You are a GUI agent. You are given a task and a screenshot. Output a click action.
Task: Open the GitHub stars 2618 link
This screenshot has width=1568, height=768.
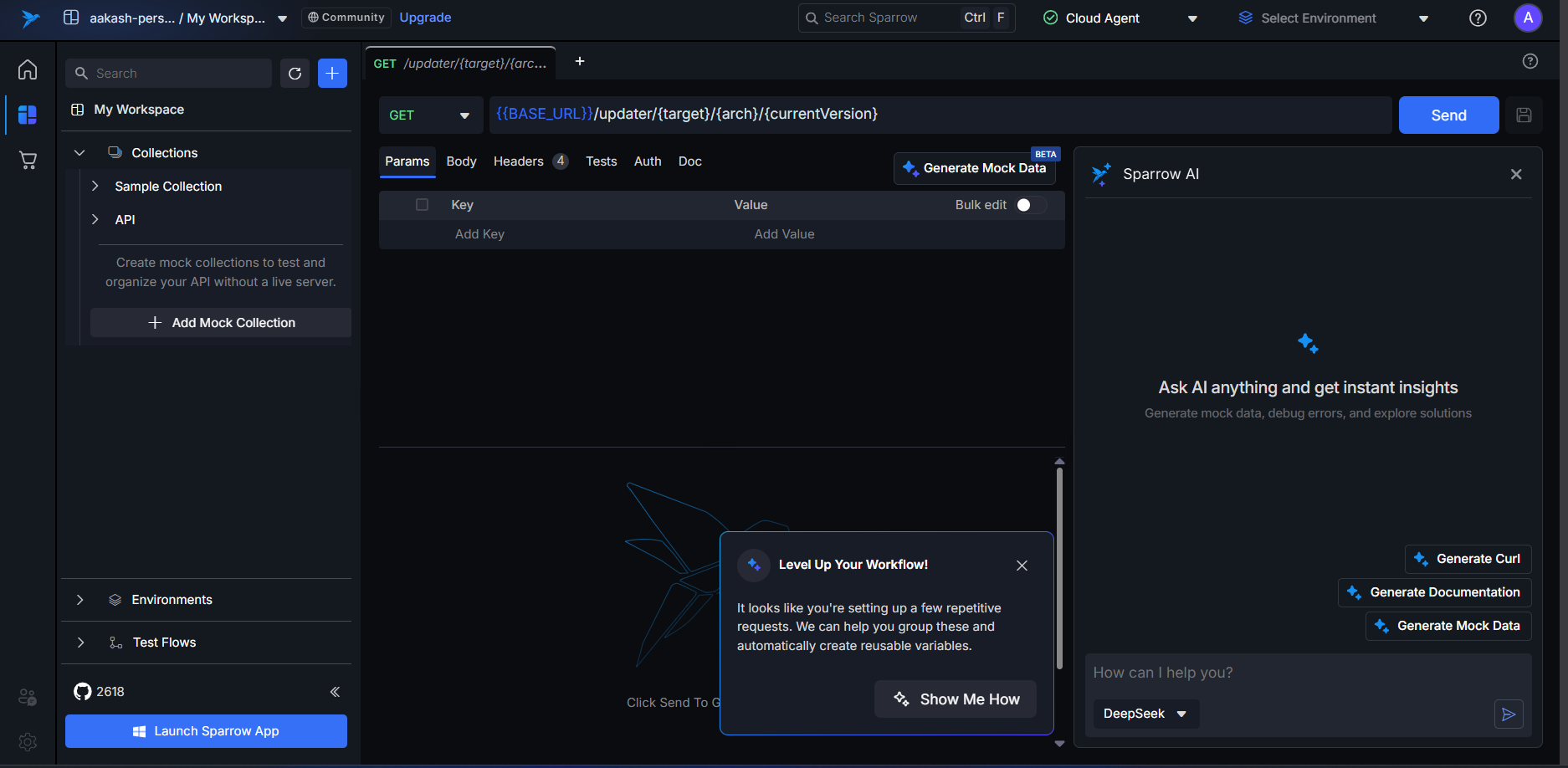99,692
